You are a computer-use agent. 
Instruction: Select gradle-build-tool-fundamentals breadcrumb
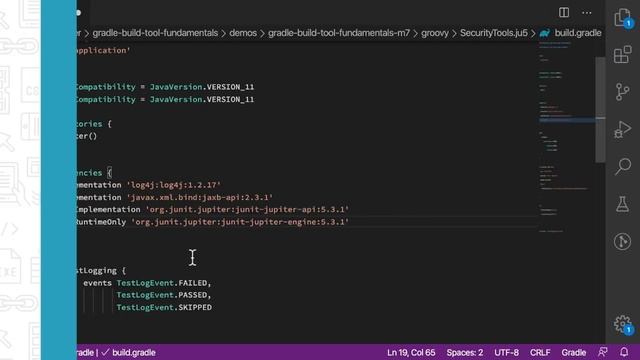pyautogui.click(x=155, y=33)
